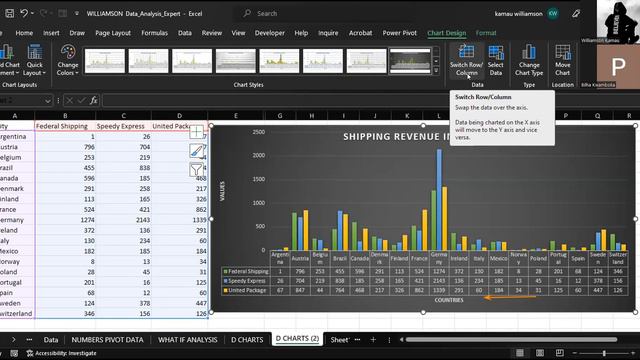Image resolution: width=640 pixels, height=360 pixels.
Task: Click the Federal Shipping green legend entry
Action: click(x=246, y=271)
